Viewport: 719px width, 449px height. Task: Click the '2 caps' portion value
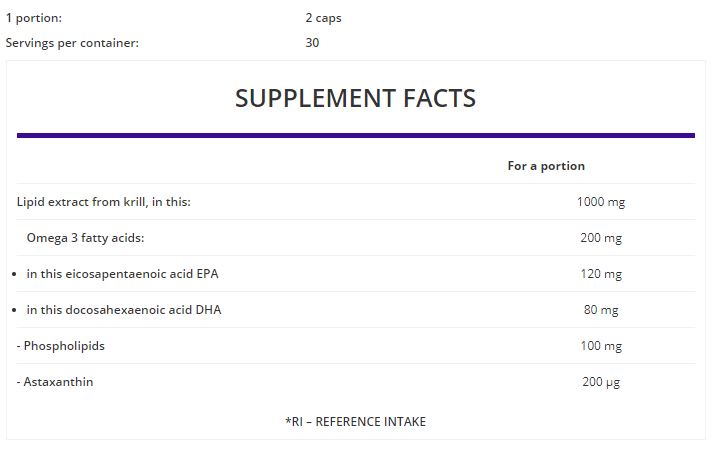pos(323,18)
